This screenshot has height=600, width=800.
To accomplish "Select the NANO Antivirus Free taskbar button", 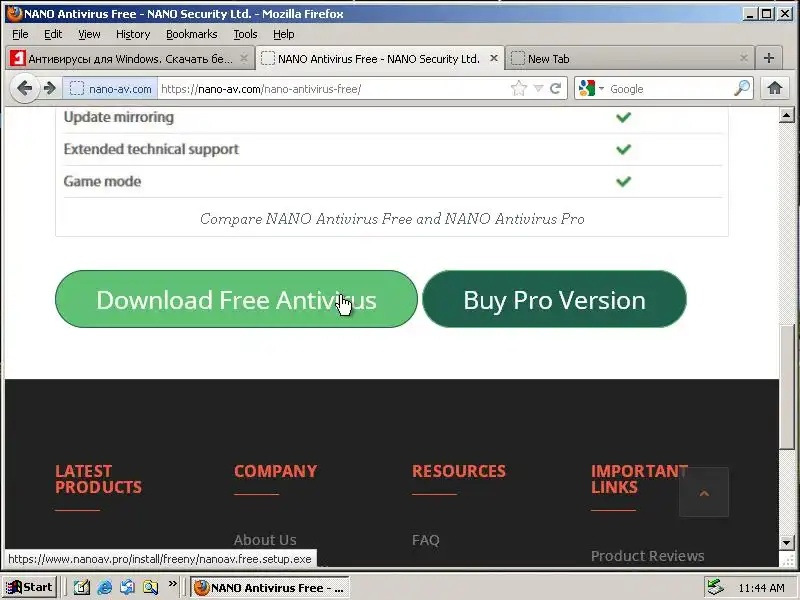I will click(270, 588).
